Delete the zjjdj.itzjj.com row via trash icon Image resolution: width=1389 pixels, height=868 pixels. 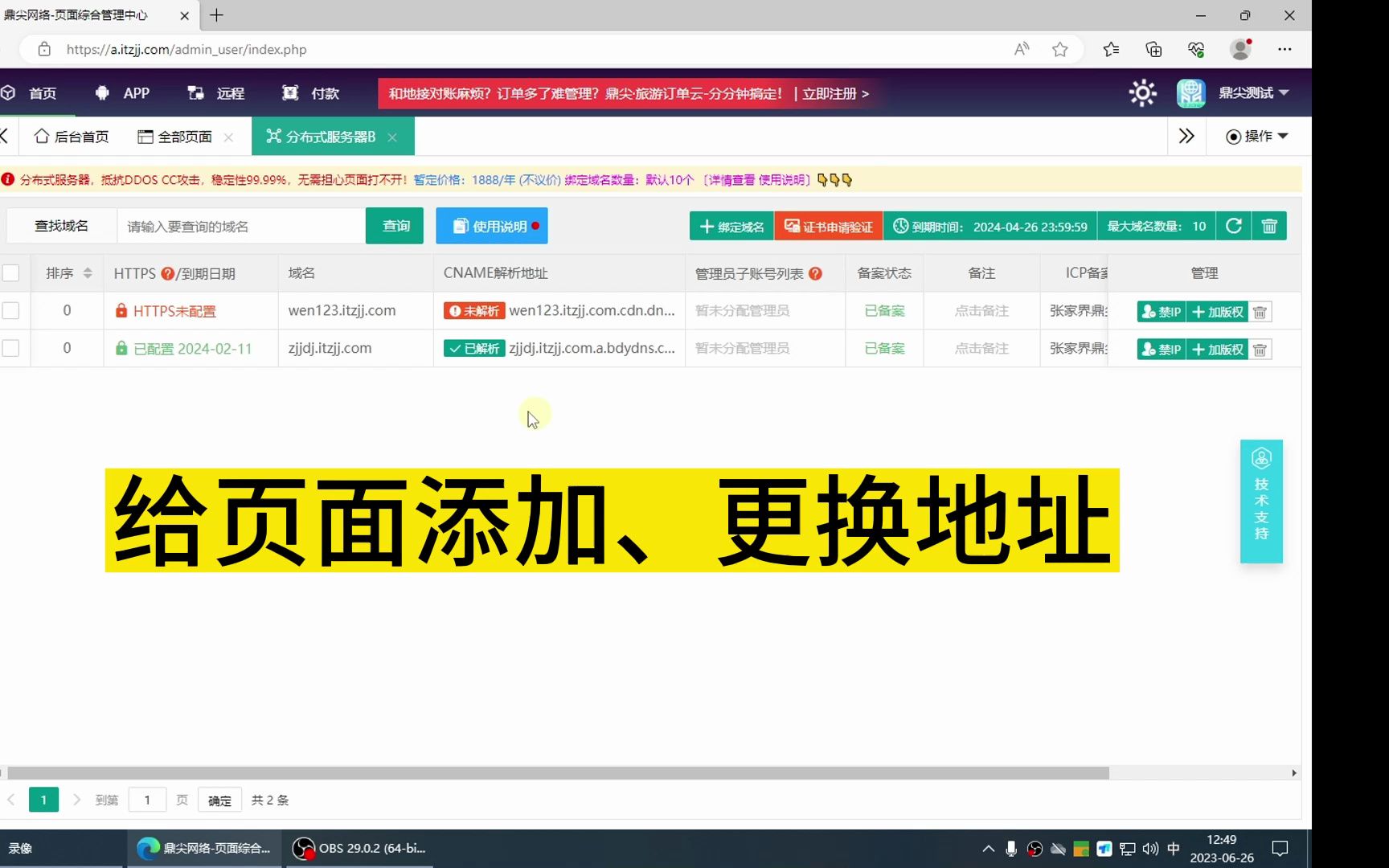(x=1260, y=350)
